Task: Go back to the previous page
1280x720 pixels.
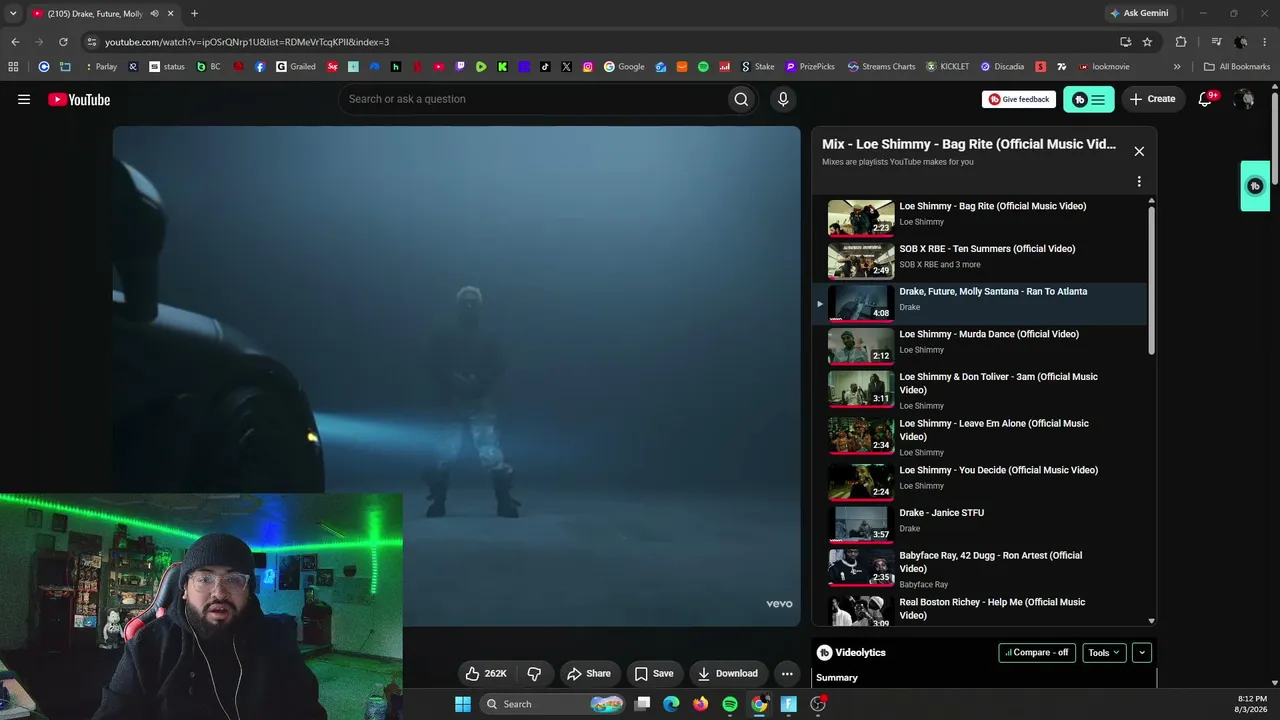Action: (x=15, y=42)
